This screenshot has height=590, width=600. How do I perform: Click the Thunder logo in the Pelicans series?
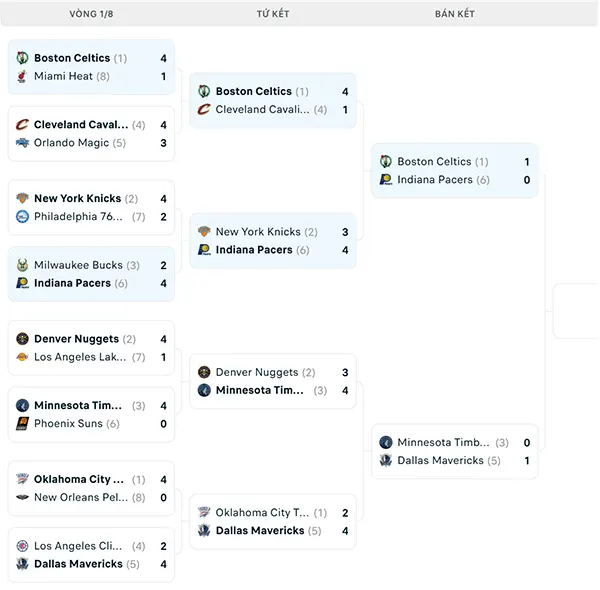click(x=22, y=479)
